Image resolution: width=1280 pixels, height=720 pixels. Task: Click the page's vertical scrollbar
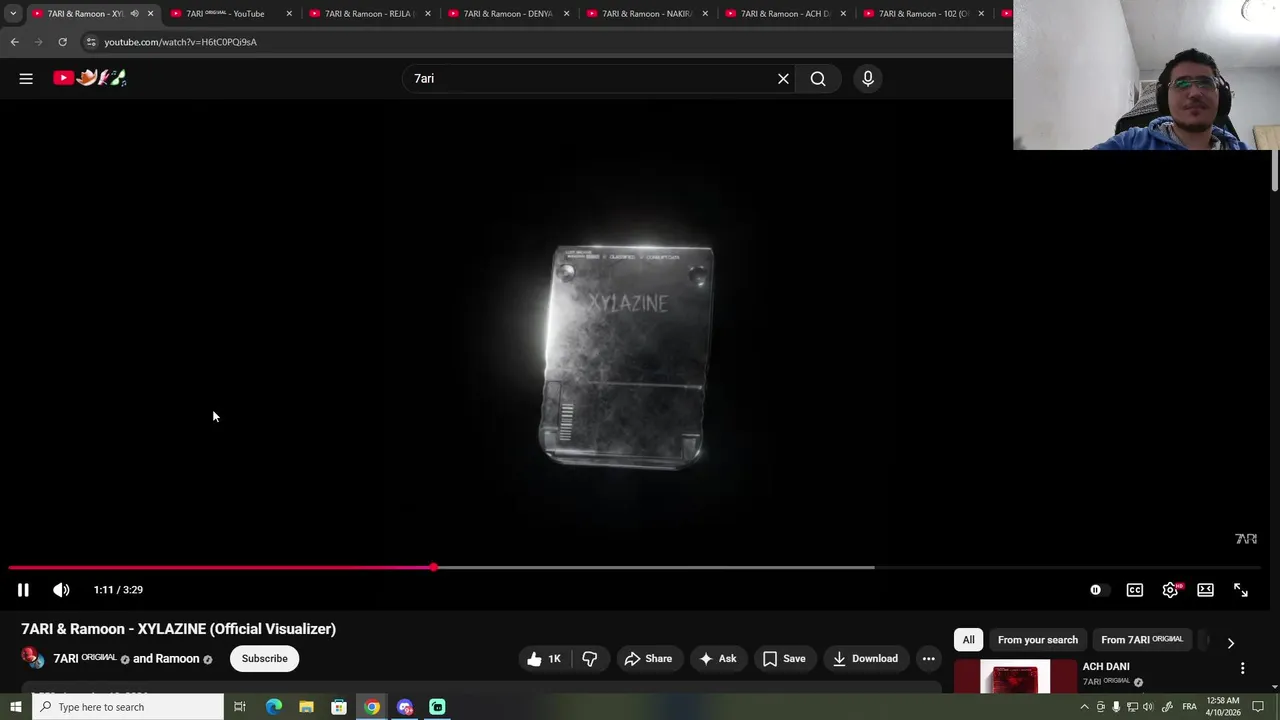click(x=1274, y=170)
